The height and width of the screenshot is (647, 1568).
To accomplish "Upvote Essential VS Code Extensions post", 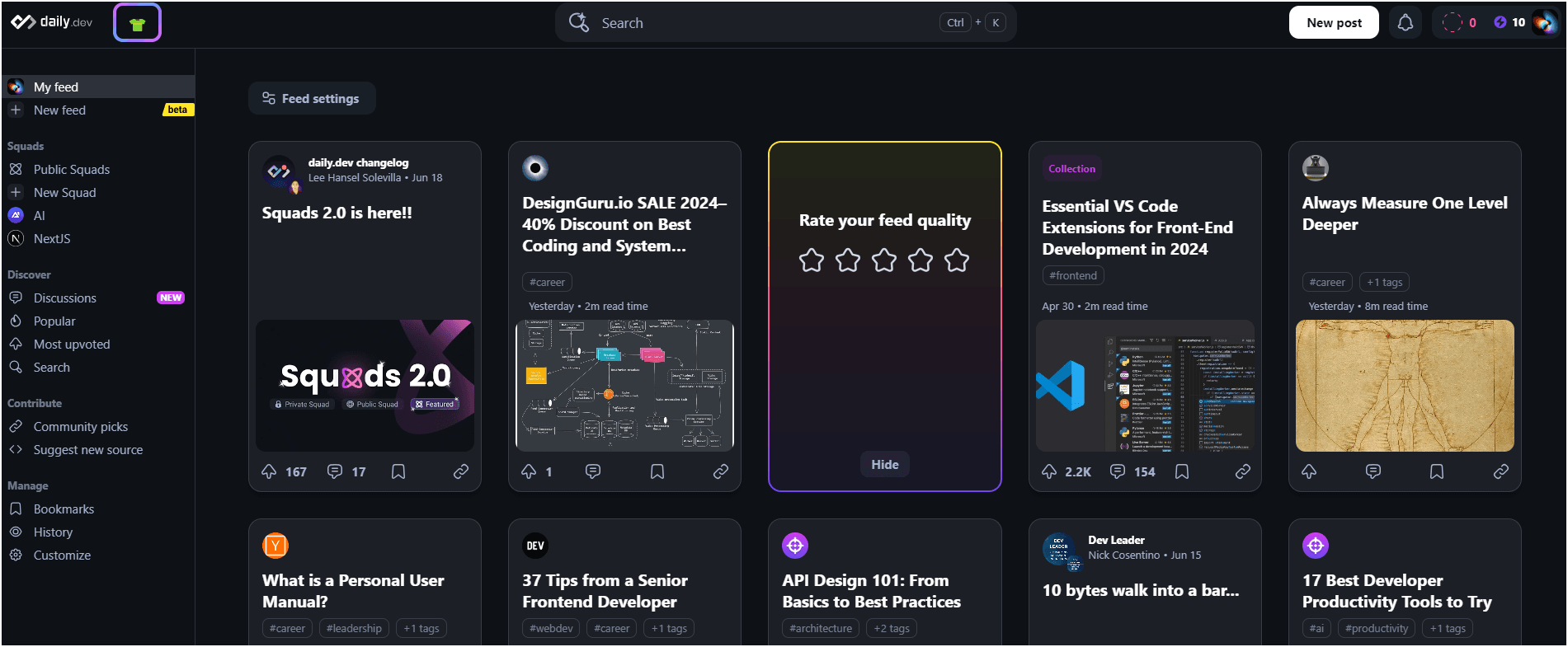I will click(x=1049, y=471).
